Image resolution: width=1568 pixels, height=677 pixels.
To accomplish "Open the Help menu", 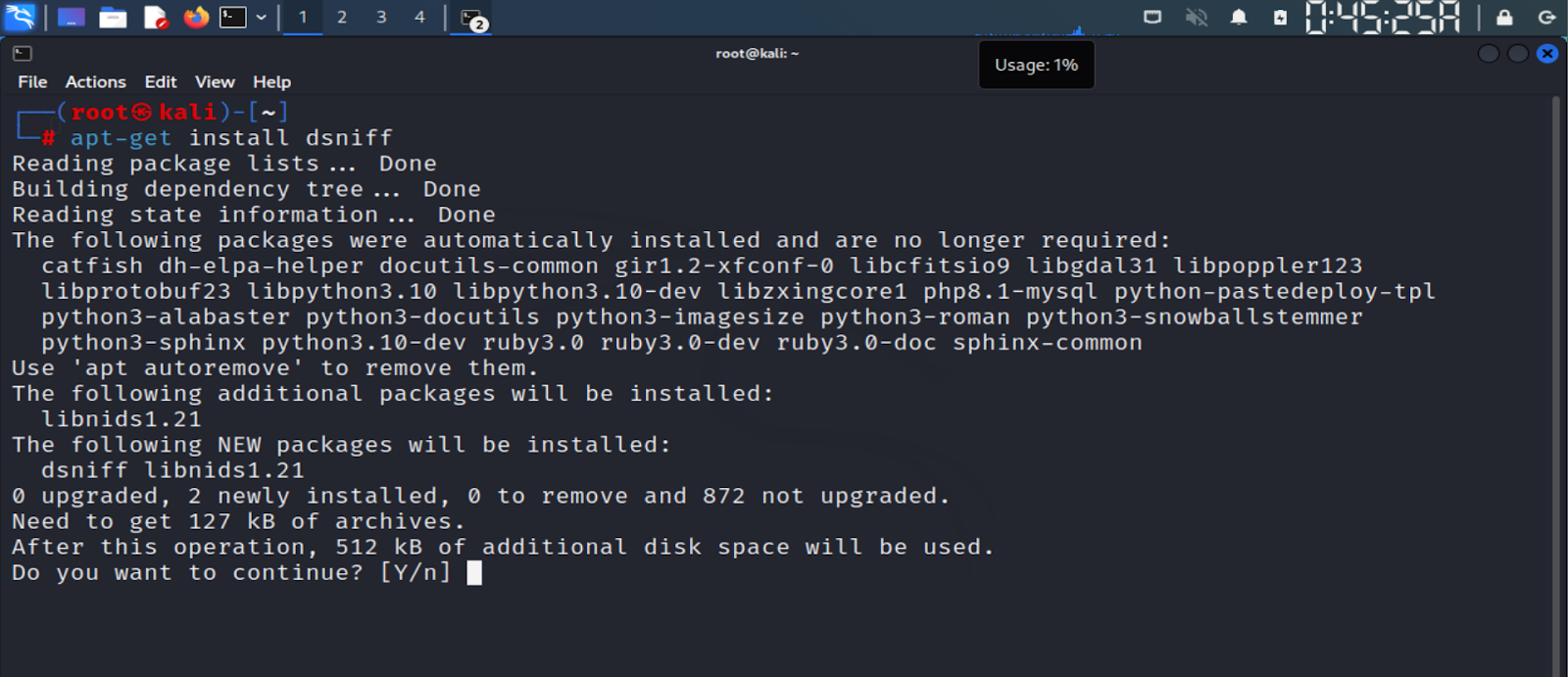I will click(271, 82).
